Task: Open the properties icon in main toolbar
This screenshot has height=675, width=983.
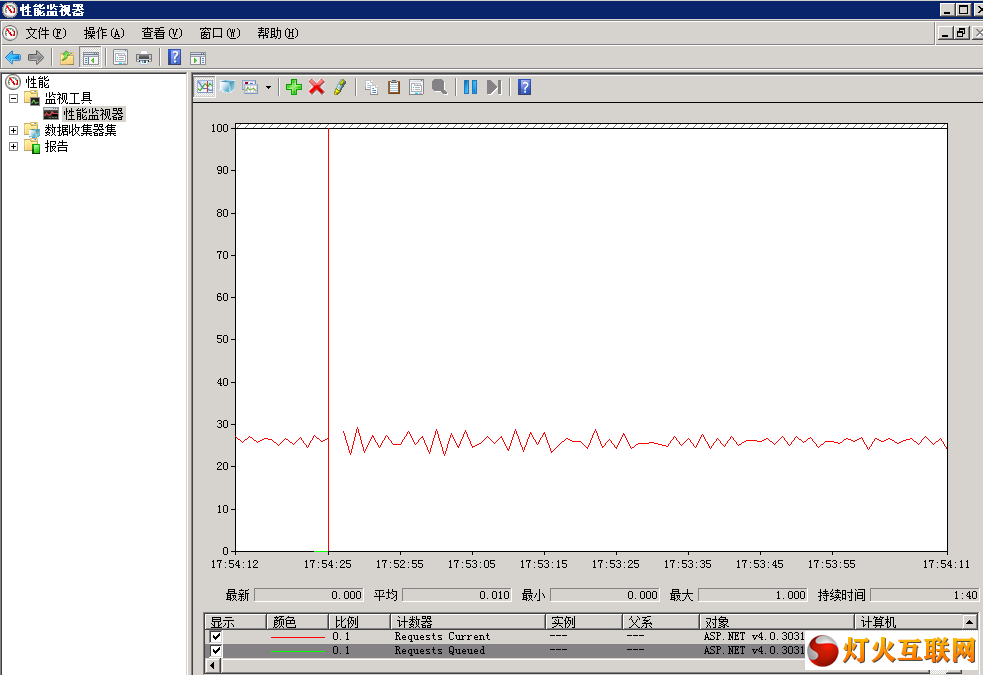Action: (120, 58)
